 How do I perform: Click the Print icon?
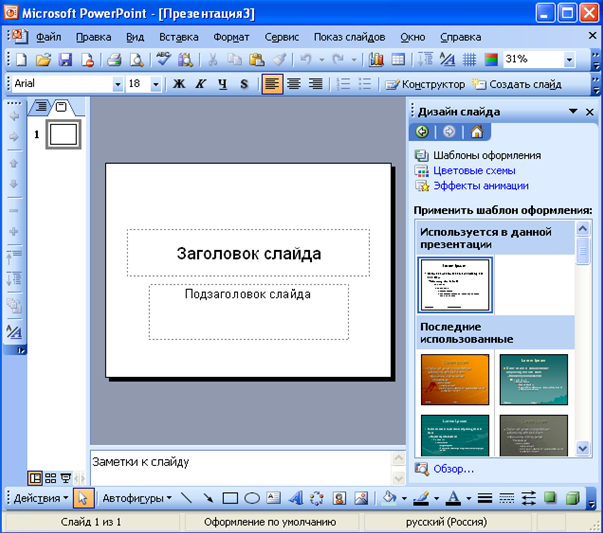[114, 60]
